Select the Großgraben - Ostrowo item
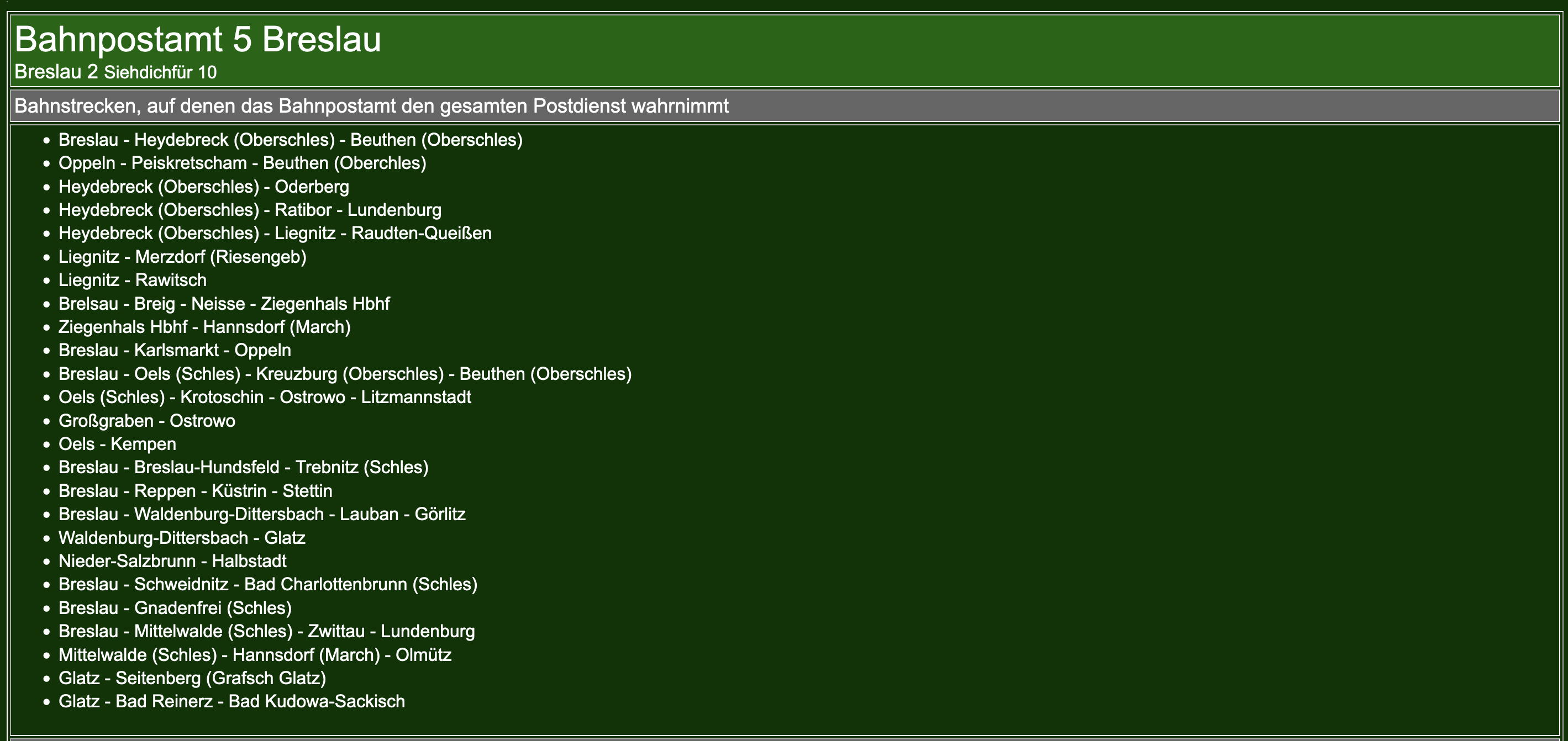The height and width of the screenshot is (741, 1568). [147, 420]
